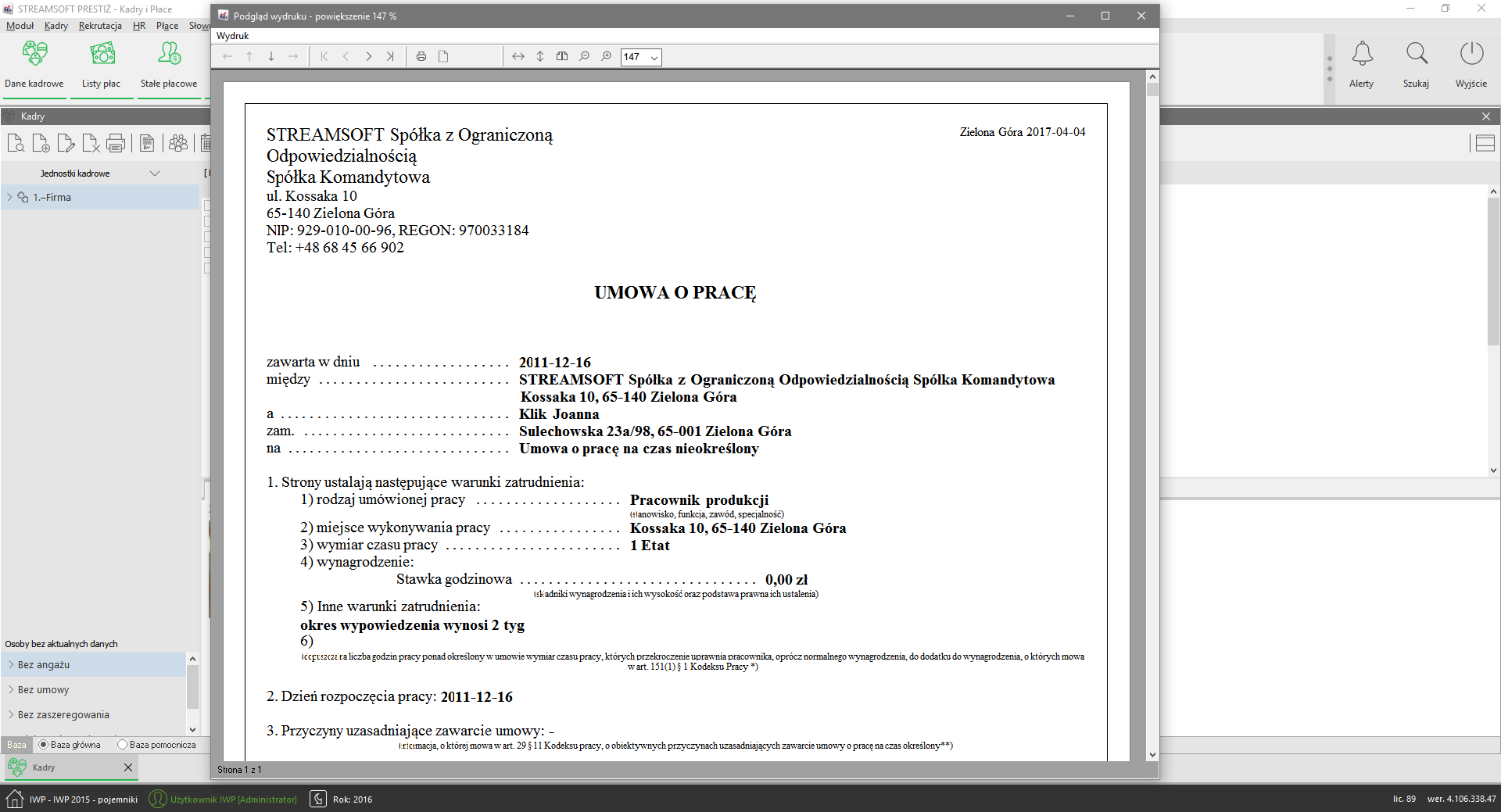Image resolution: width=1501 pixels, height=812 pixels.
Task: Click the home icon in status bar
Action: 15,799
